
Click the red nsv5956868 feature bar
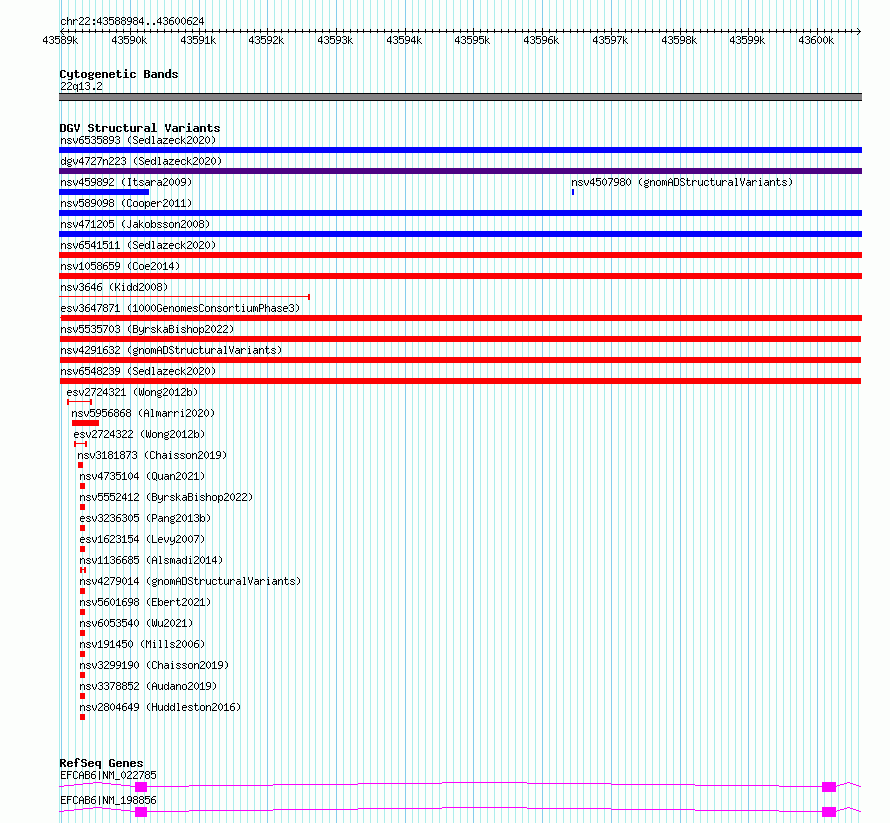coord(85,423)
